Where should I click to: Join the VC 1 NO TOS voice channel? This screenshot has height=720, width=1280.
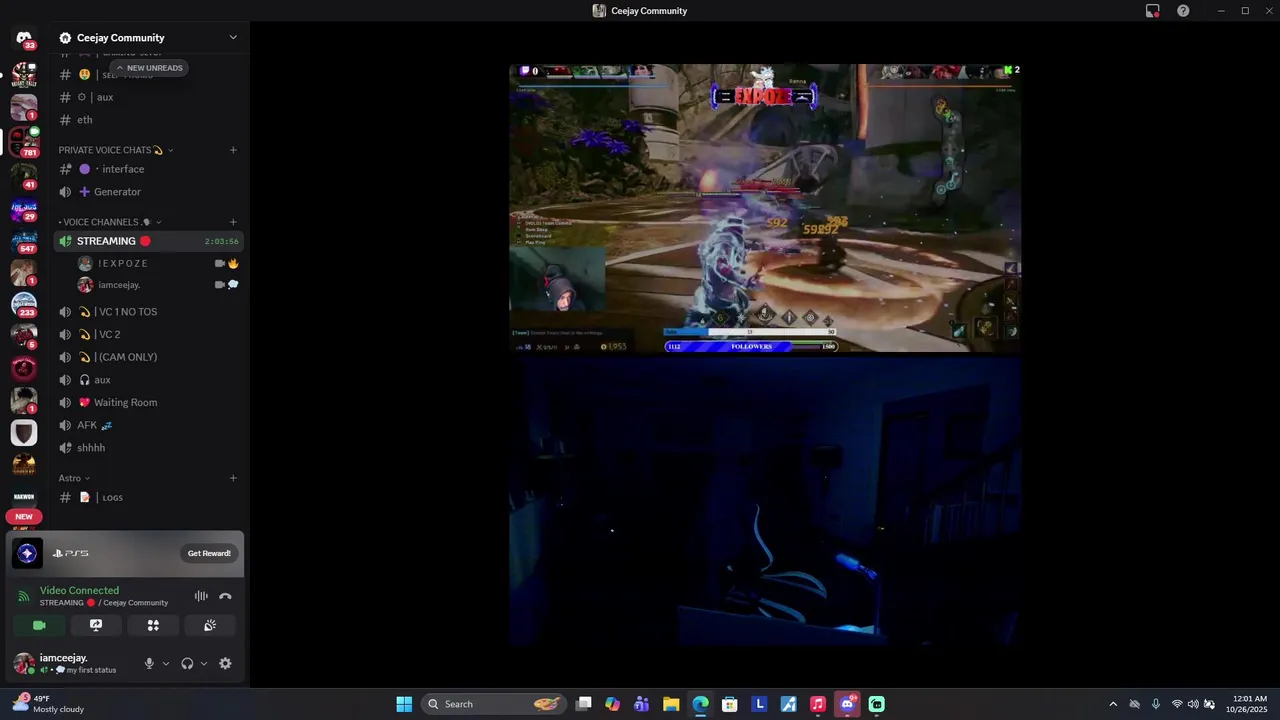tap(149, 312)
